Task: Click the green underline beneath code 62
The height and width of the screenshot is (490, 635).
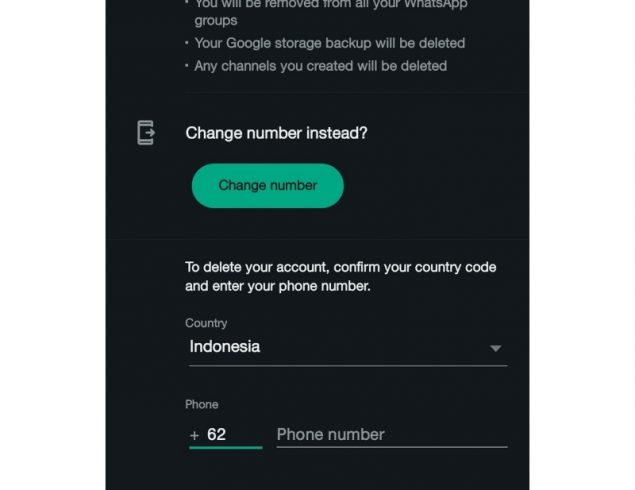Action: (226, 447)
